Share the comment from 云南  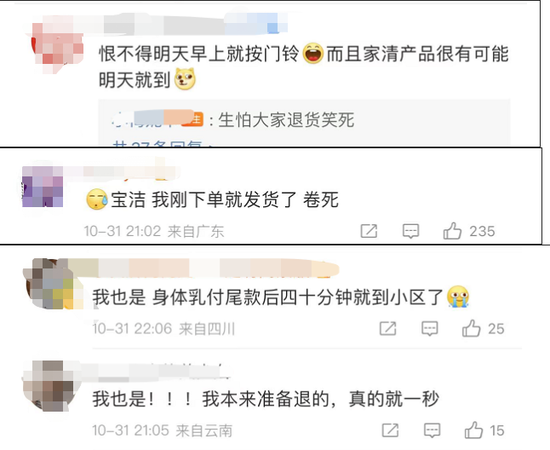(390, 430)
